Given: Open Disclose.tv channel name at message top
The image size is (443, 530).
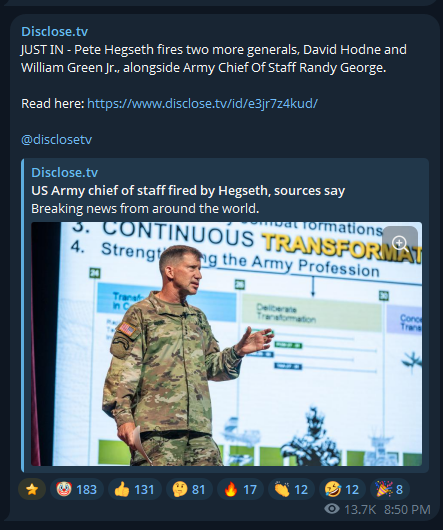Looking at the screenshot, I should click(54, 31).
